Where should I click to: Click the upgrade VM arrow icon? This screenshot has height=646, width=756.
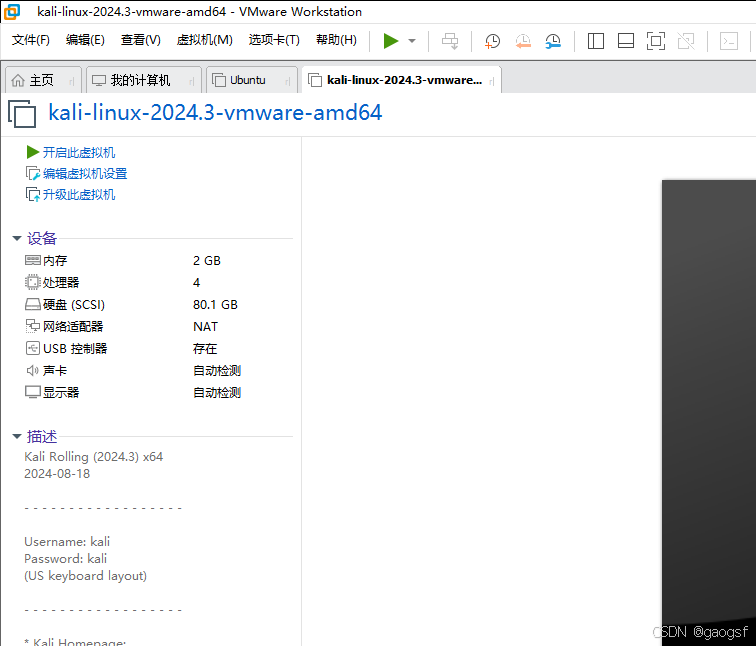coord(33,195)
